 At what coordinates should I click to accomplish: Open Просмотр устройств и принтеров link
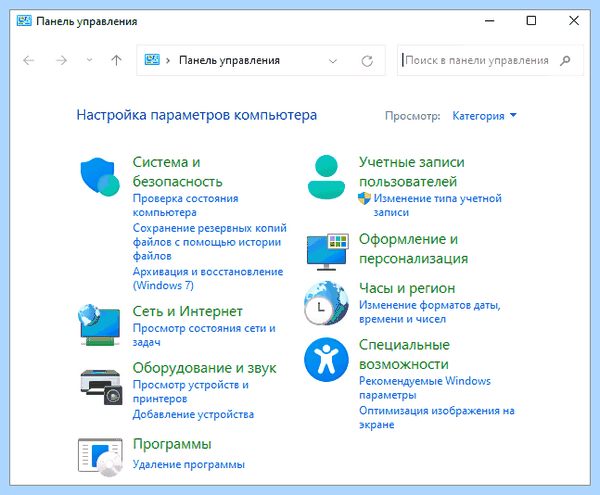pos(191,392)
